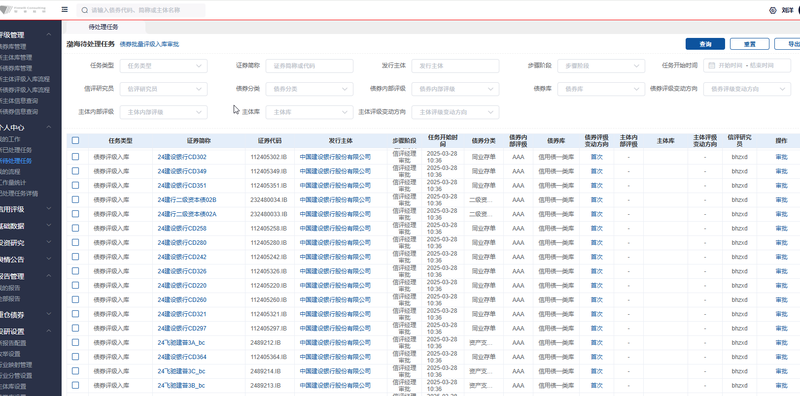Switch to the 待处理任务 tab

coord(103,28)
